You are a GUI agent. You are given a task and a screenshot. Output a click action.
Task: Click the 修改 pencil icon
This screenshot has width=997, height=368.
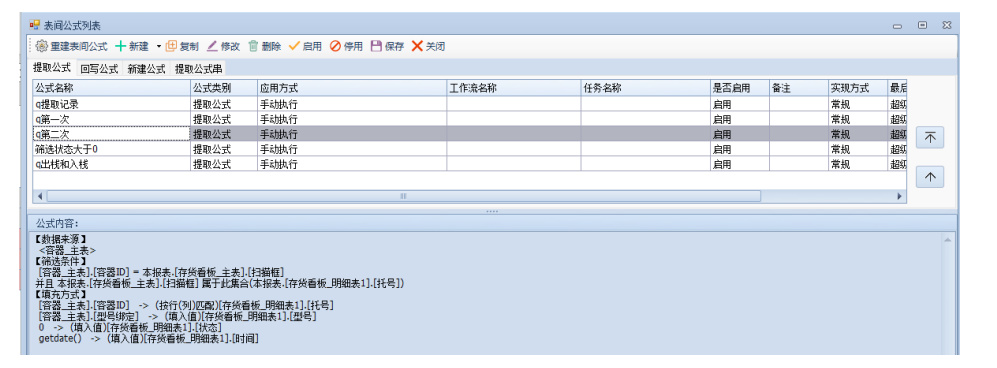tap(212, 46)
